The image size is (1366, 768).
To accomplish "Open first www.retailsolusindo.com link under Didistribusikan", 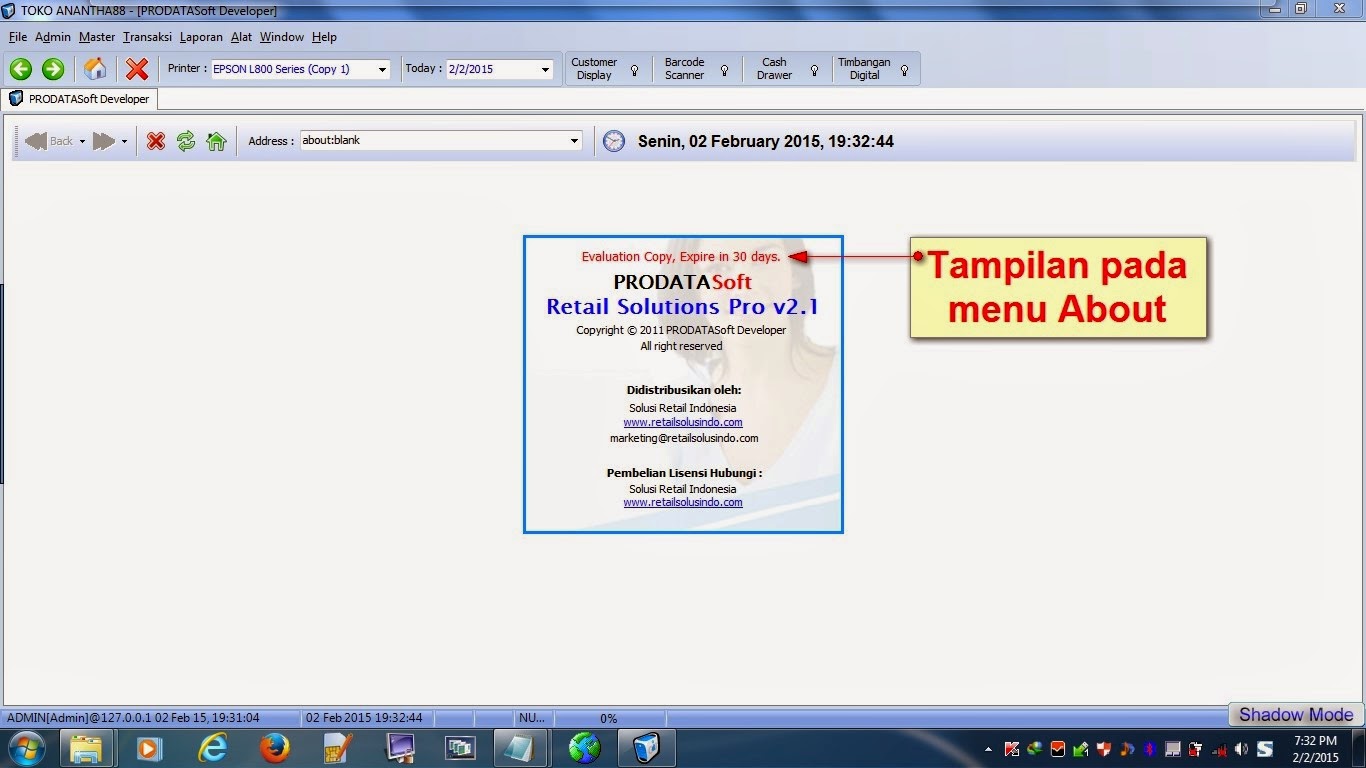I will click(x=683, y=422).
